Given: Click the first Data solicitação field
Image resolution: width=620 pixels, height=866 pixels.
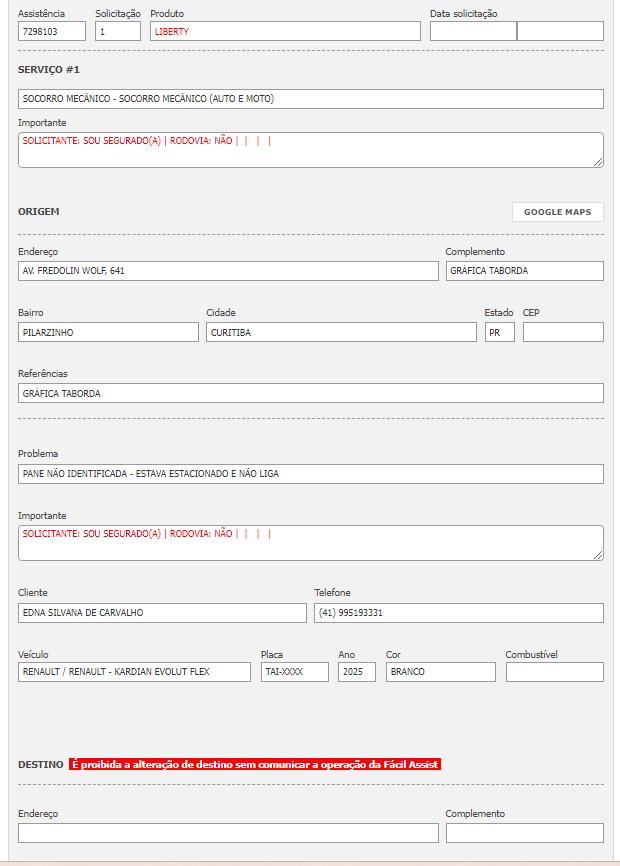Looking at the screenshot, I should 473,31.
